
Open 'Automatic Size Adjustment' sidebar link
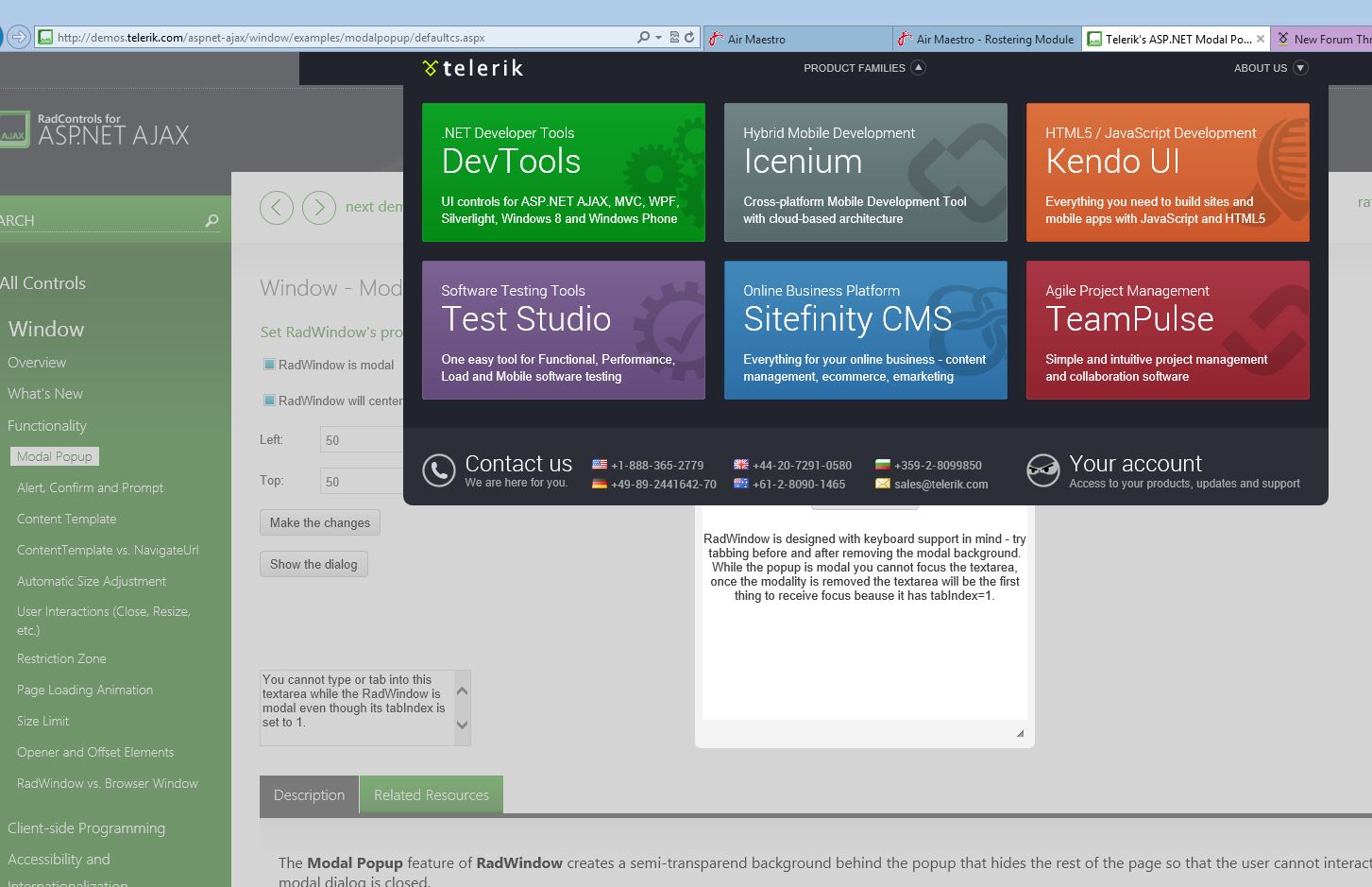pos(92,581)
